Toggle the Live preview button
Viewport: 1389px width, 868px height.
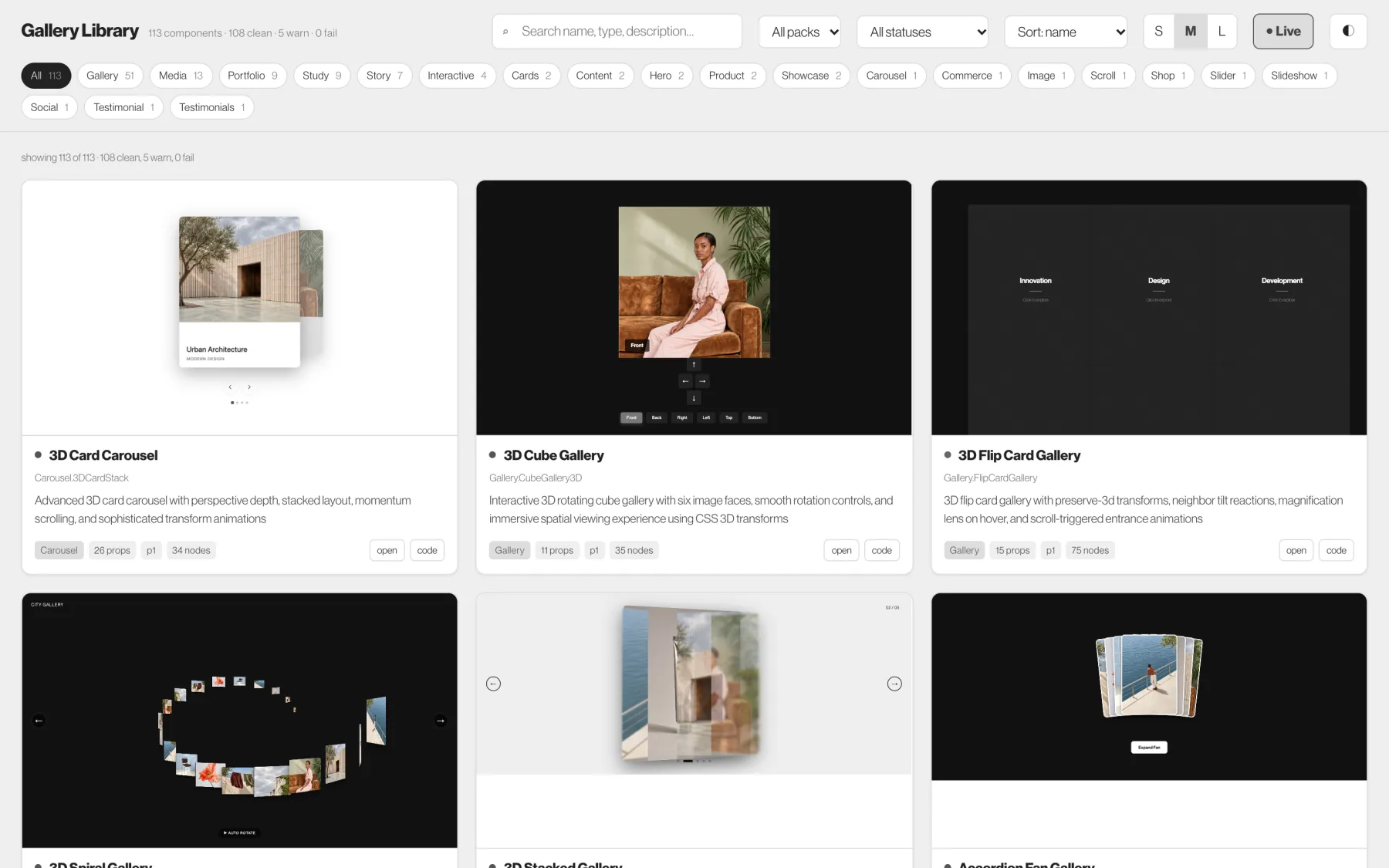1283,31
